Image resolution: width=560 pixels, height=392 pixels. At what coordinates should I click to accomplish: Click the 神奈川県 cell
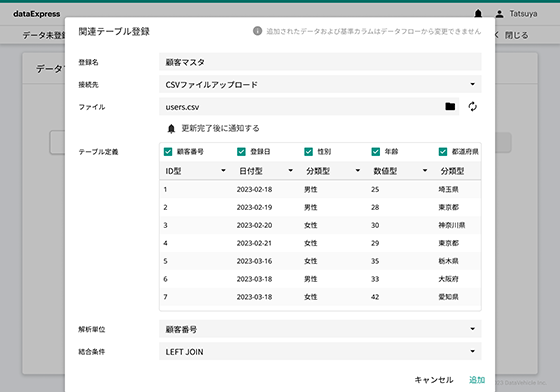click(452, 225)
